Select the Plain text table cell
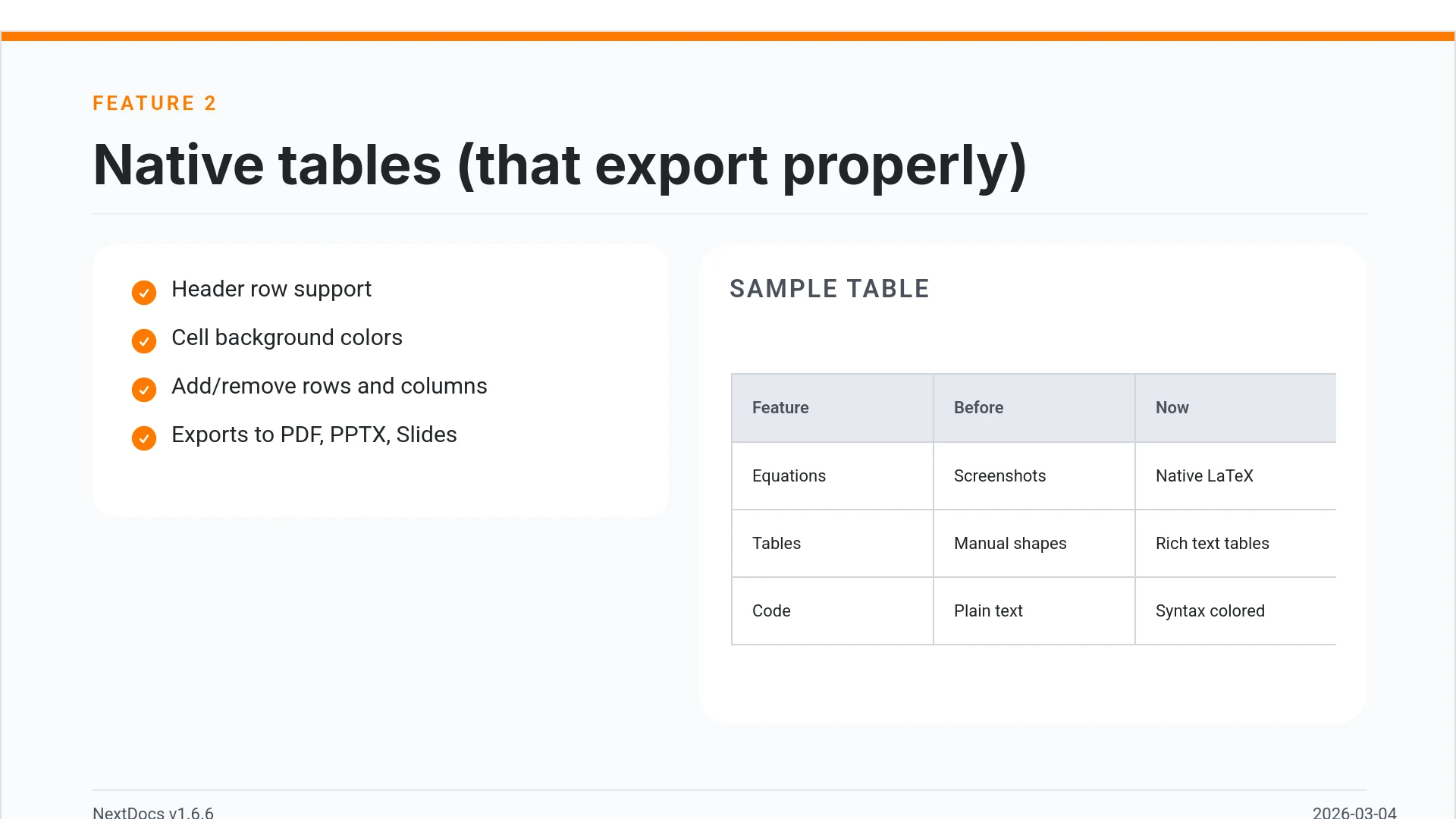Image resolution: width=1456 pixels, height=819 pixels. coord(1034,611)
